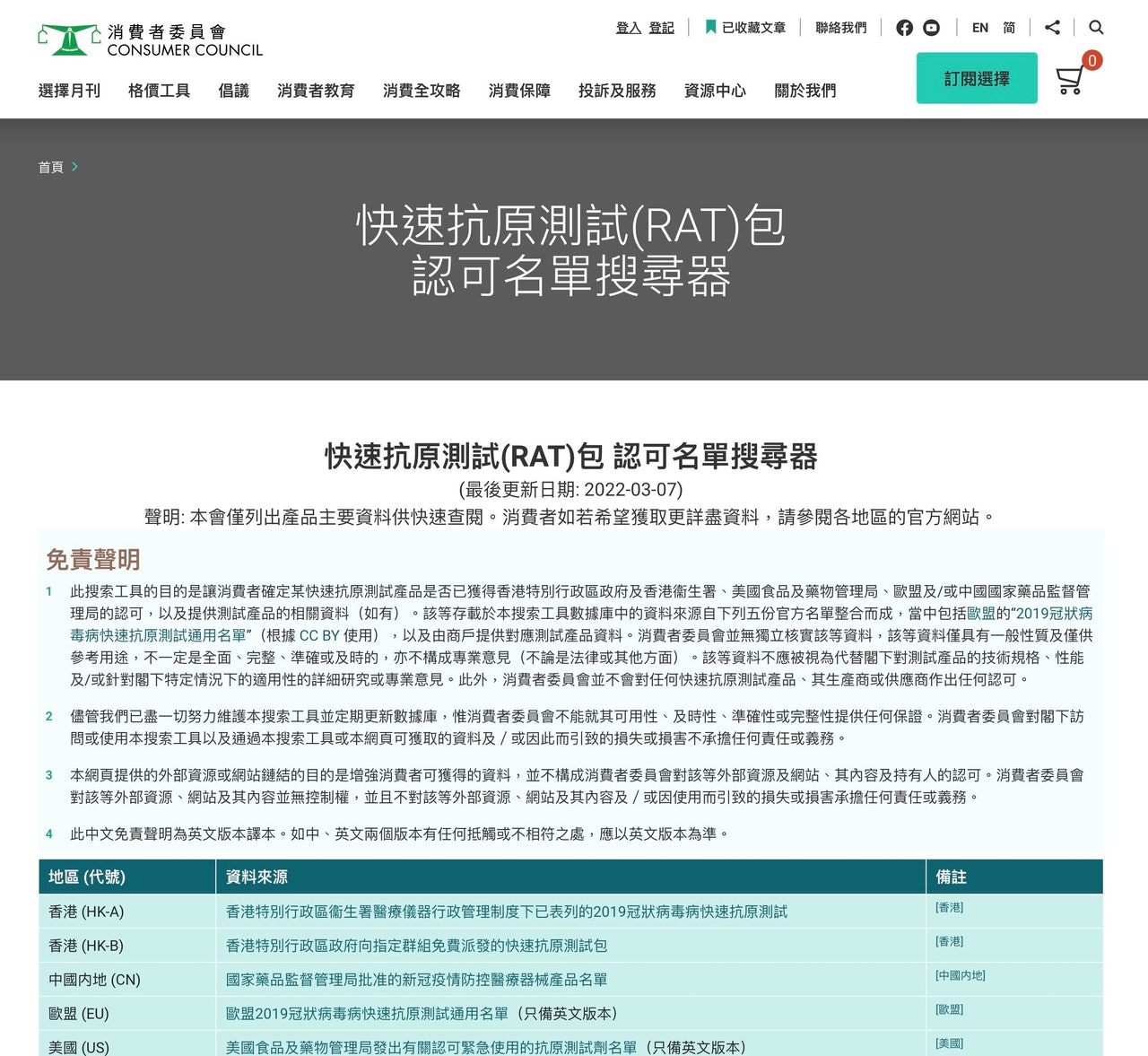Open the 國家藥品監督管理局 product list link
This screenshot has height=1056, width=1148.
pos(417,980)
